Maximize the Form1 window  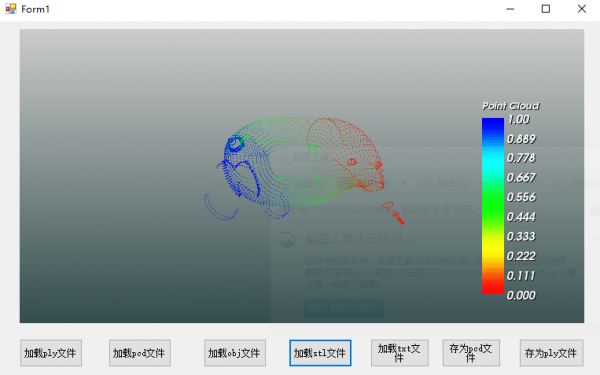pos(546,9)
